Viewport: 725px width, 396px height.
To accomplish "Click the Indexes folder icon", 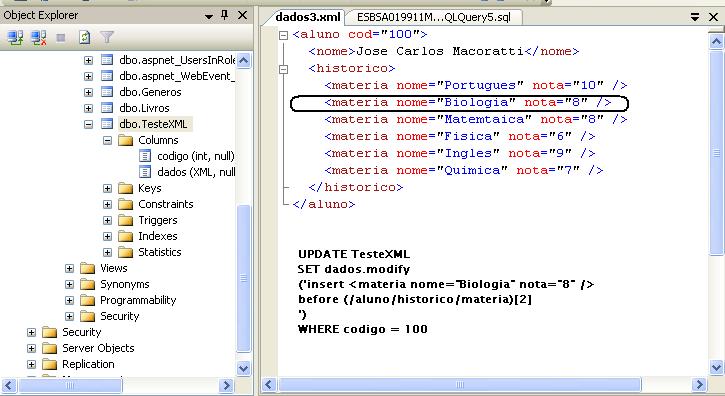I will [x=126, y=236].
